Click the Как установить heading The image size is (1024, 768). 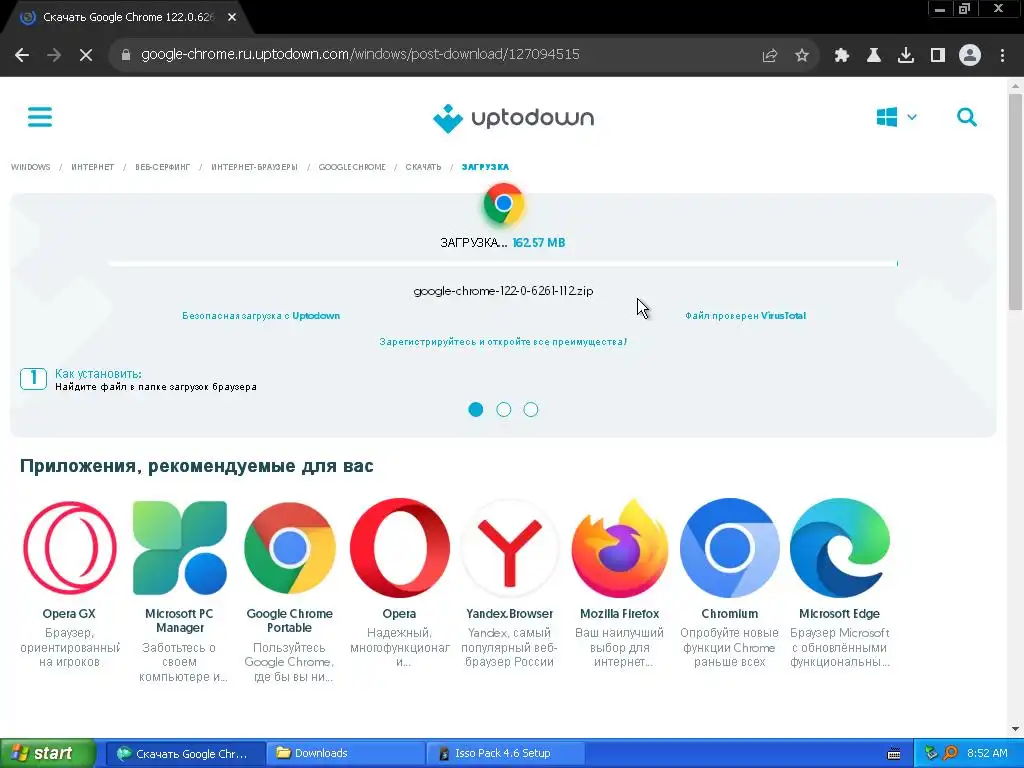98,374
